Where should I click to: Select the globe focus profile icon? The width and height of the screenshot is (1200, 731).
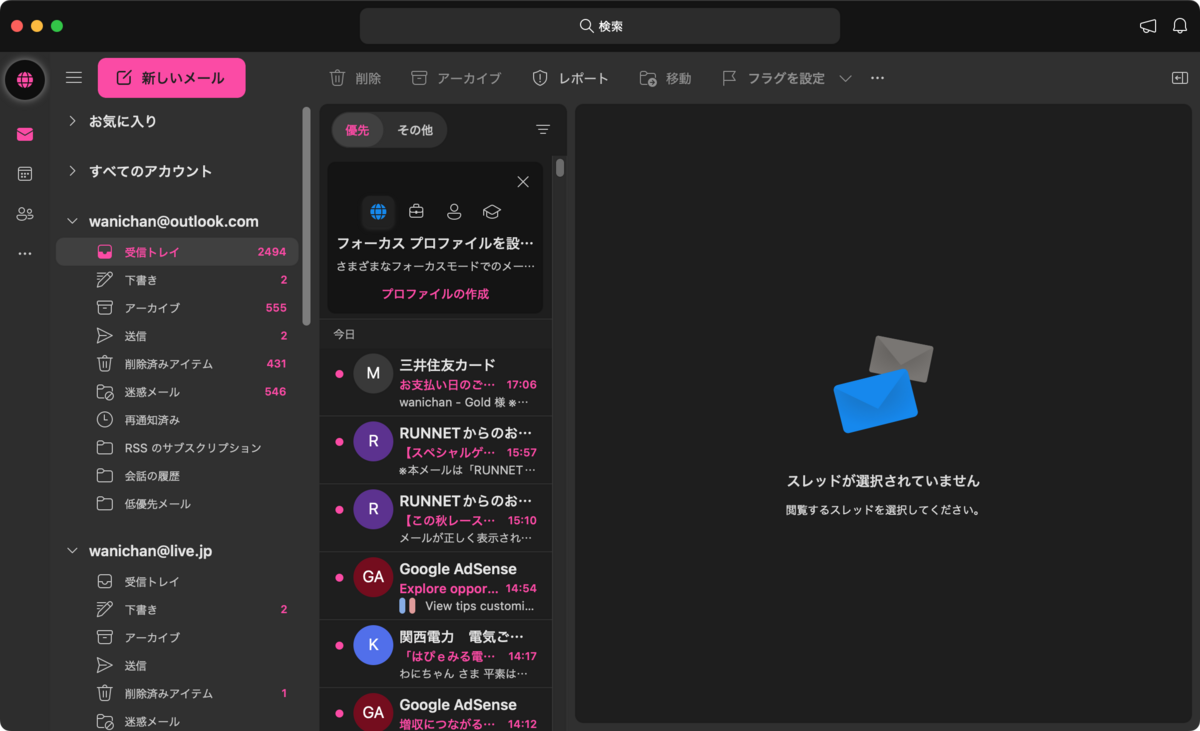[x=378, y=212]
